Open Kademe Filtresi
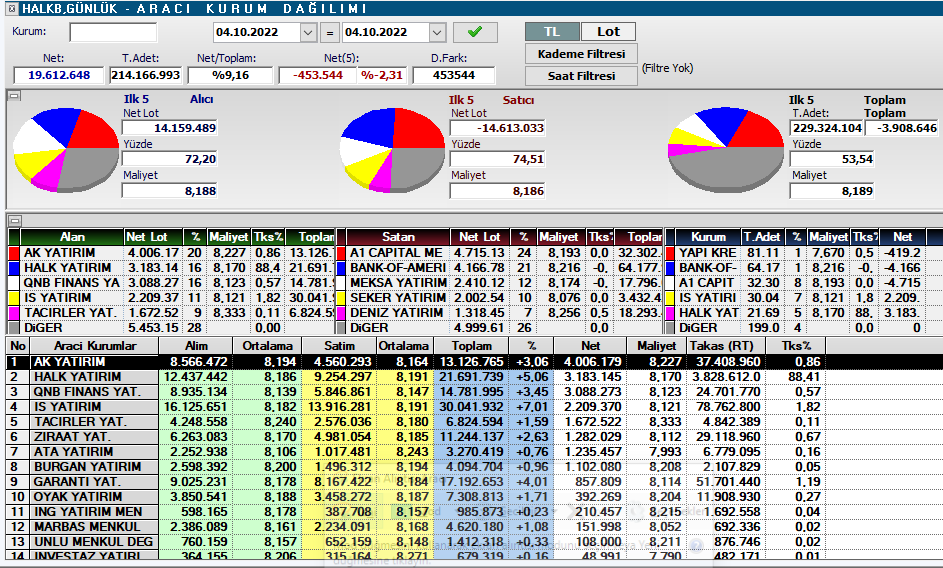 (581, 54)
